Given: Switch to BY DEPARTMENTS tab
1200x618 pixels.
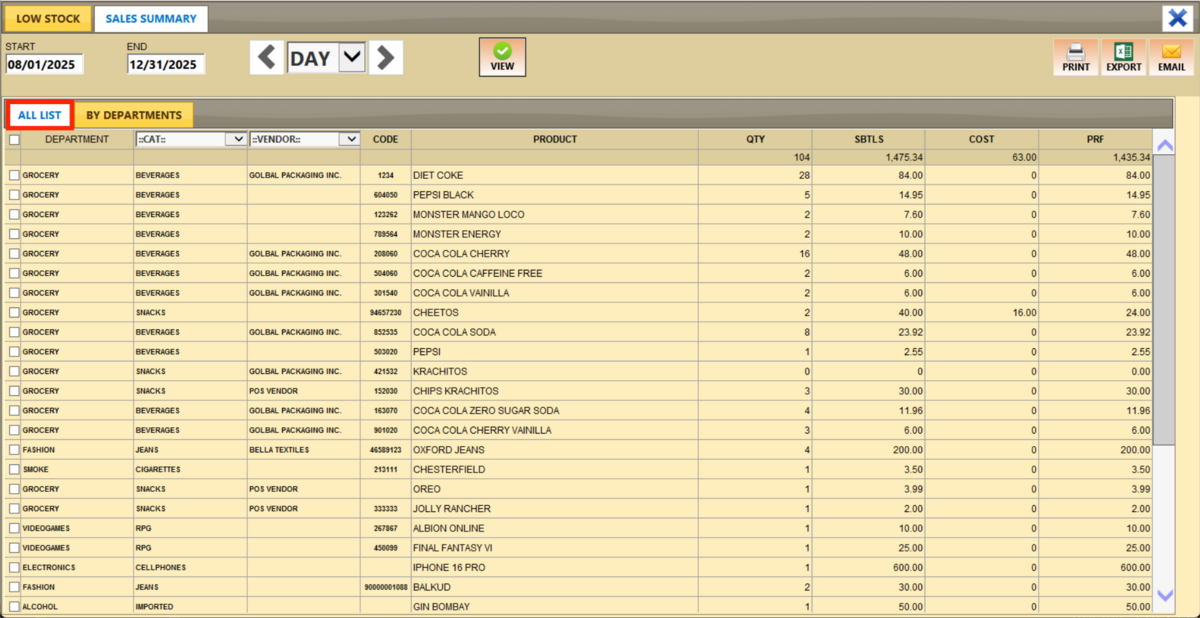Looking at the screenshot, I should pyautogui.click(x=134, y=115).
